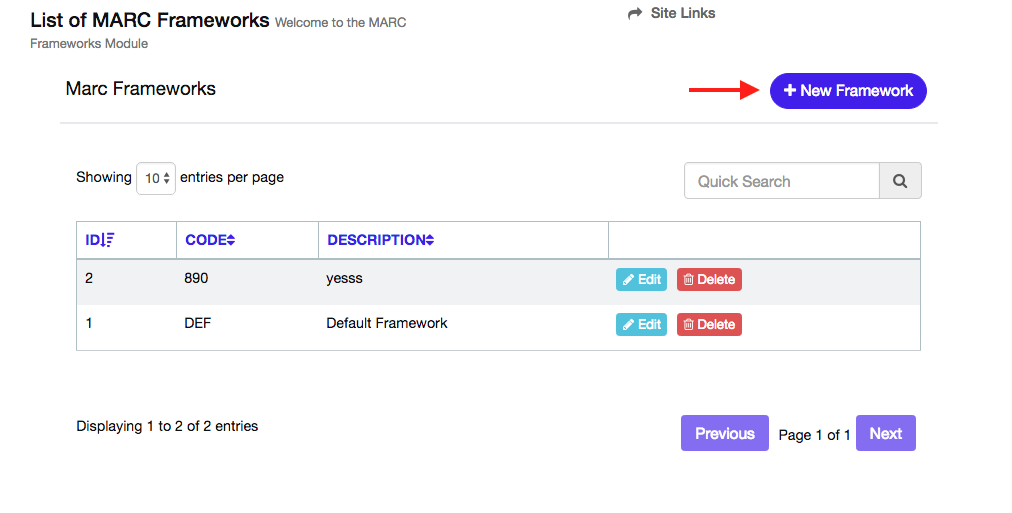Go to Previous page
The width and height of the screenshot is (1012, 513).
tap(724, 433)
